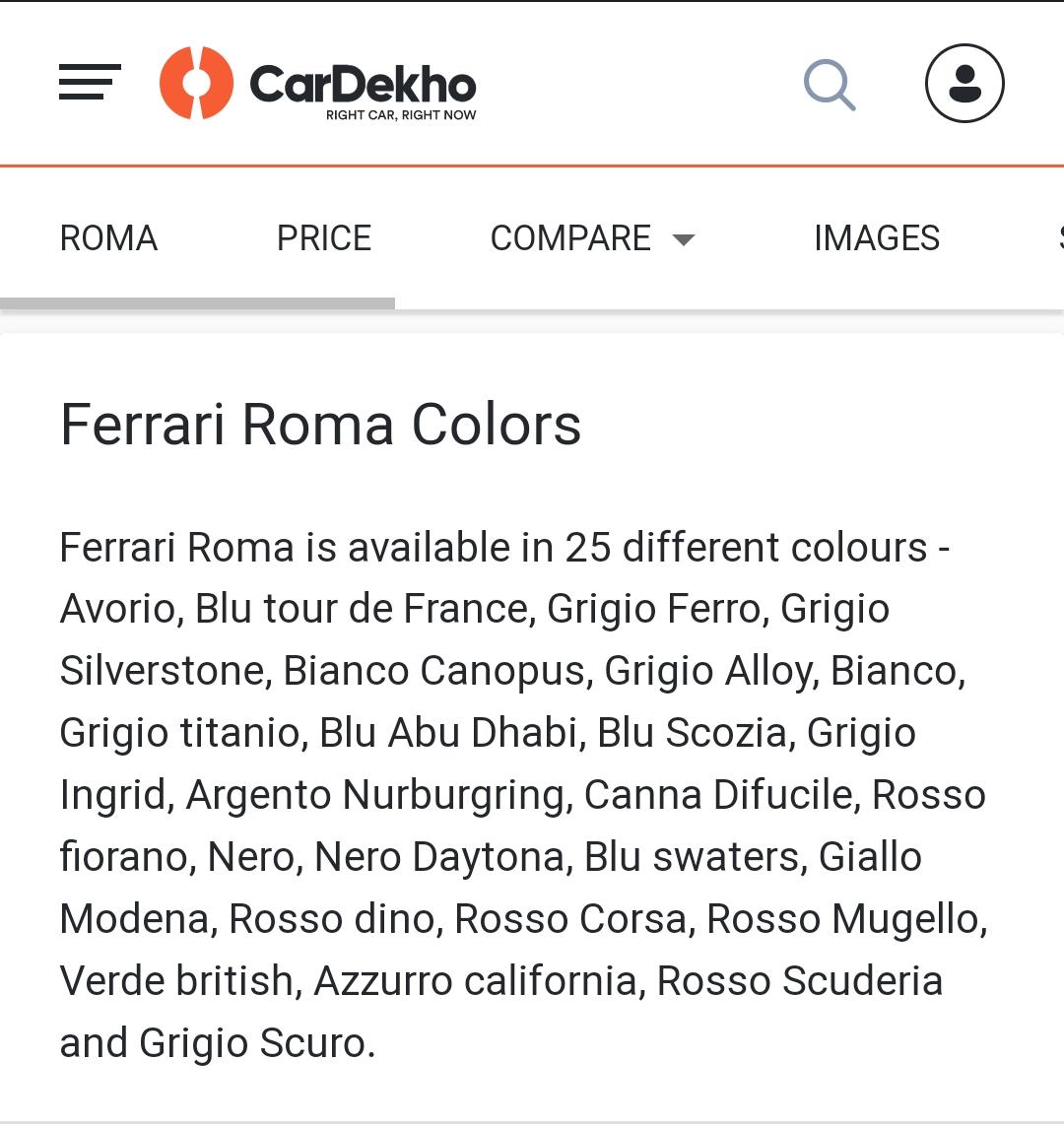Click 'Argento Nurburgring' in the colors paragraph
This screenshot has width=1064, height=1127.
pyautogui.click(x=379, y=795)
